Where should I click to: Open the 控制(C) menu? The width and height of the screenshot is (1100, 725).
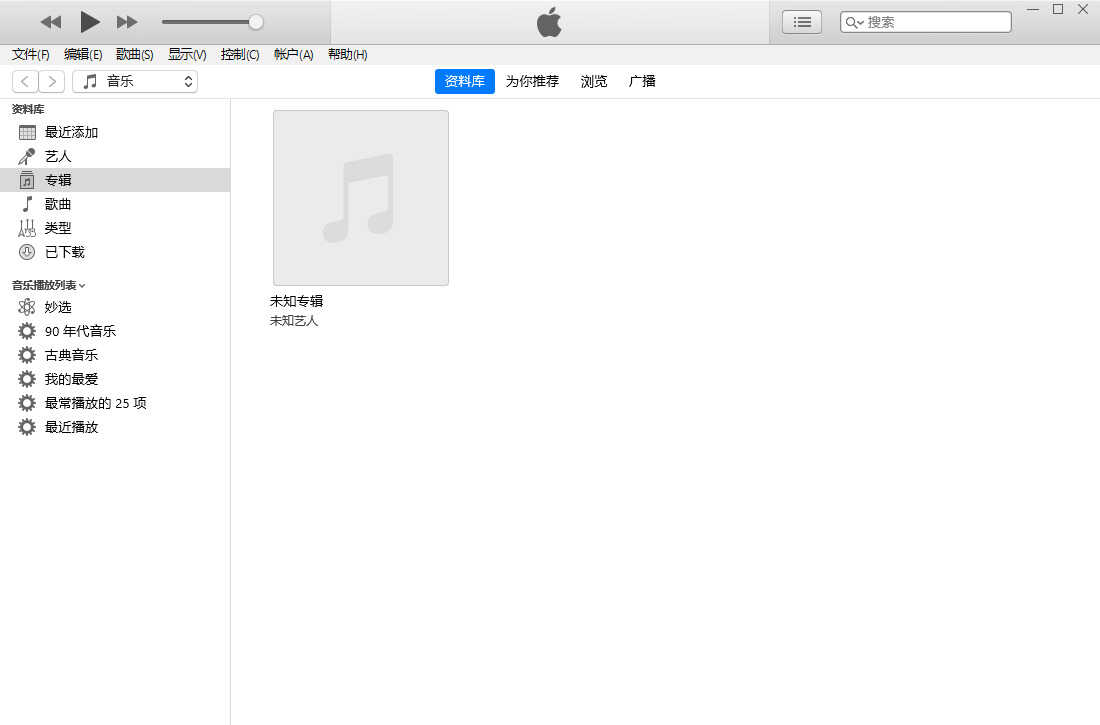coord(240,55)
